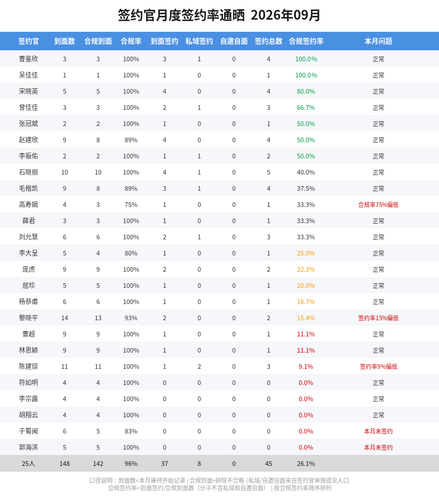Click the 37 total in summary row
This screenshot has height=500, width=439.
(164, 464)
